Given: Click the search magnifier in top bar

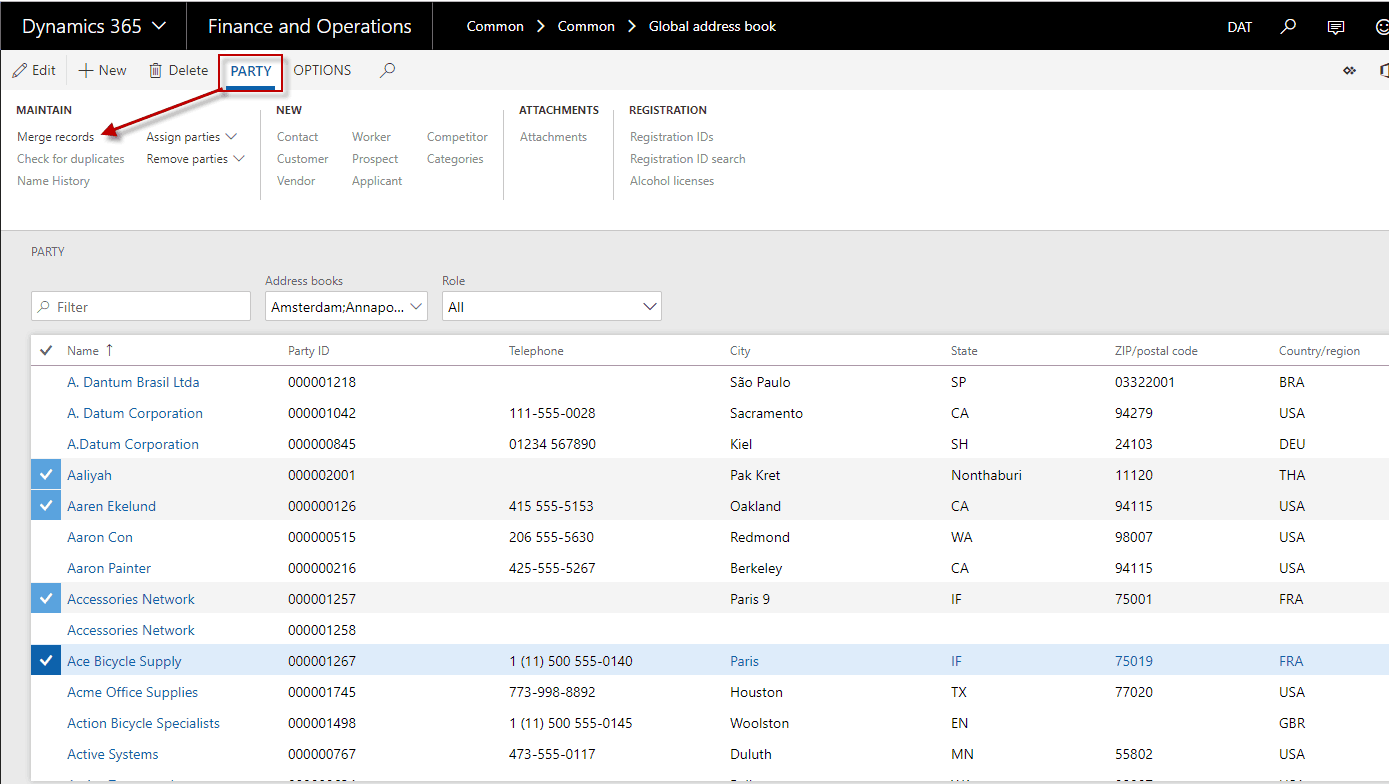Looking at the screenshot, I should click(1289, 26).
